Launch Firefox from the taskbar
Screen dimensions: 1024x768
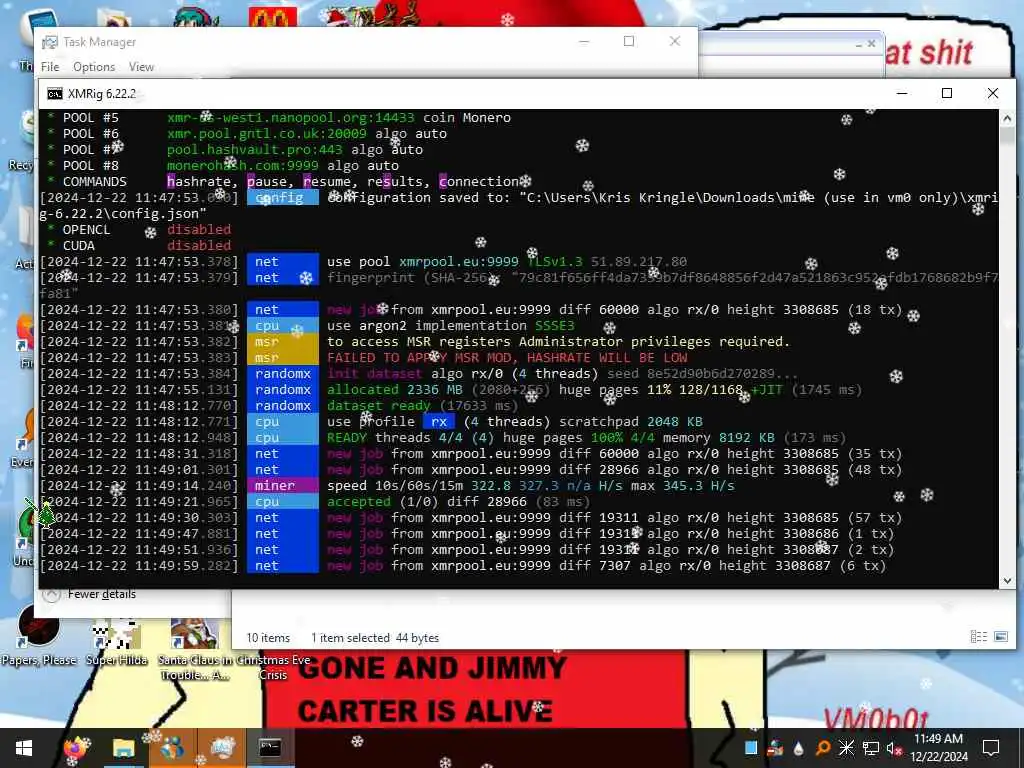(76, 748)
